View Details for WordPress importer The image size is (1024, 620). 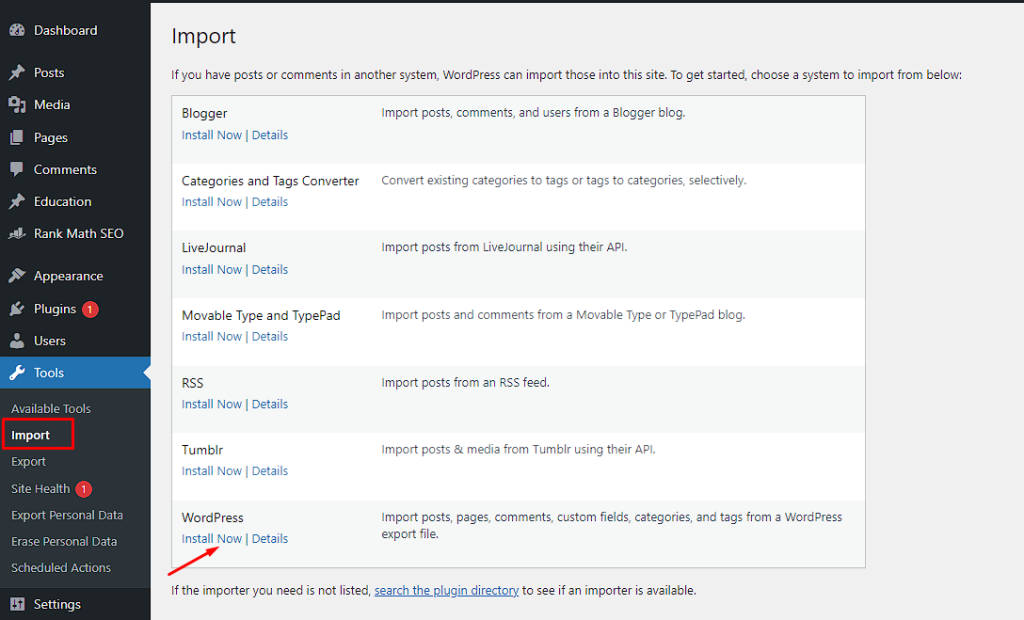pos(270,538)
